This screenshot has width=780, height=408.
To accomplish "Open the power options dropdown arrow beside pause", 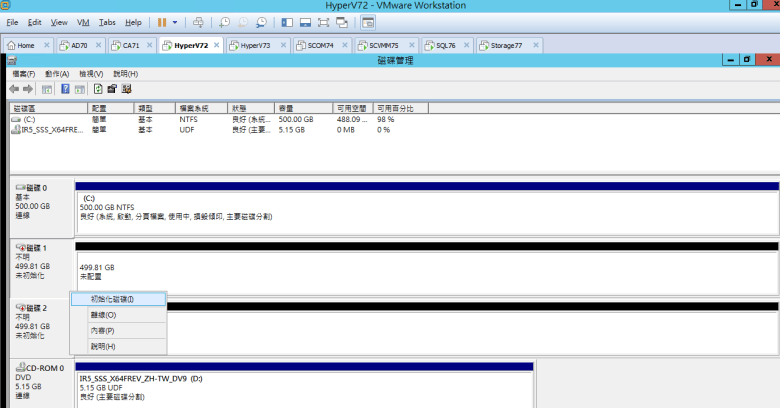I will 175,22.
